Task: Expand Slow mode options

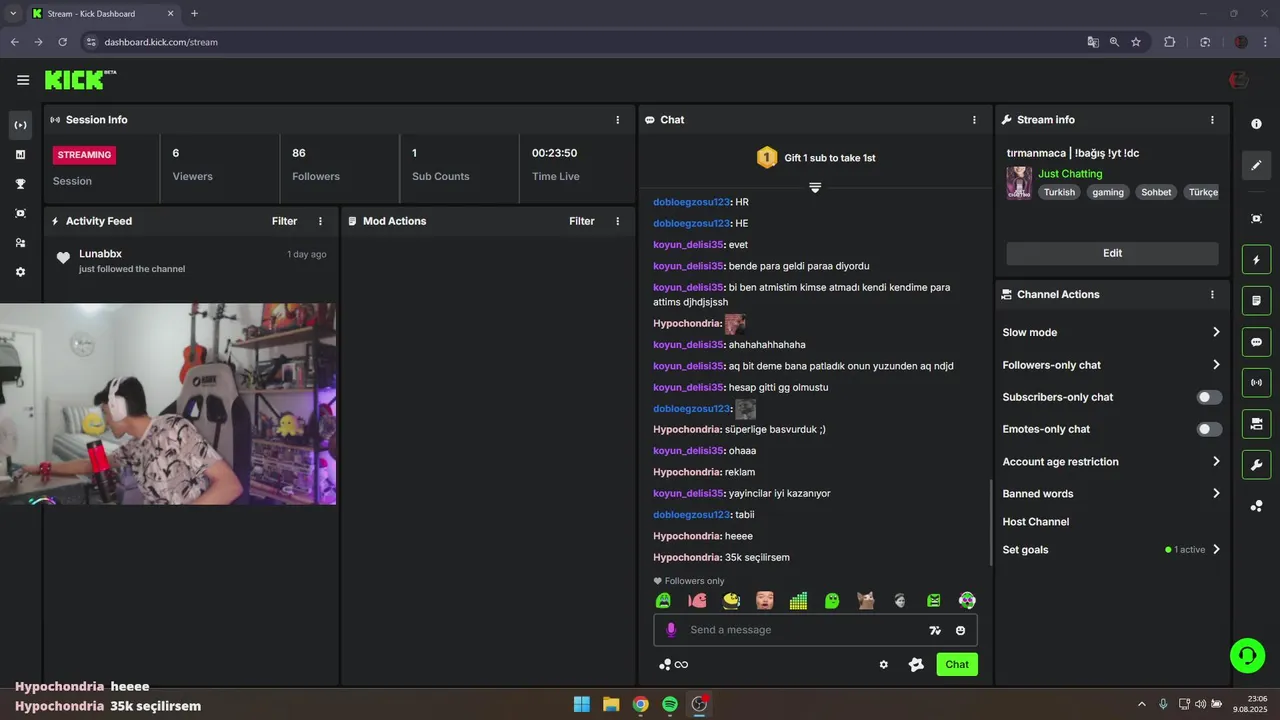Action: point(1112,332)
